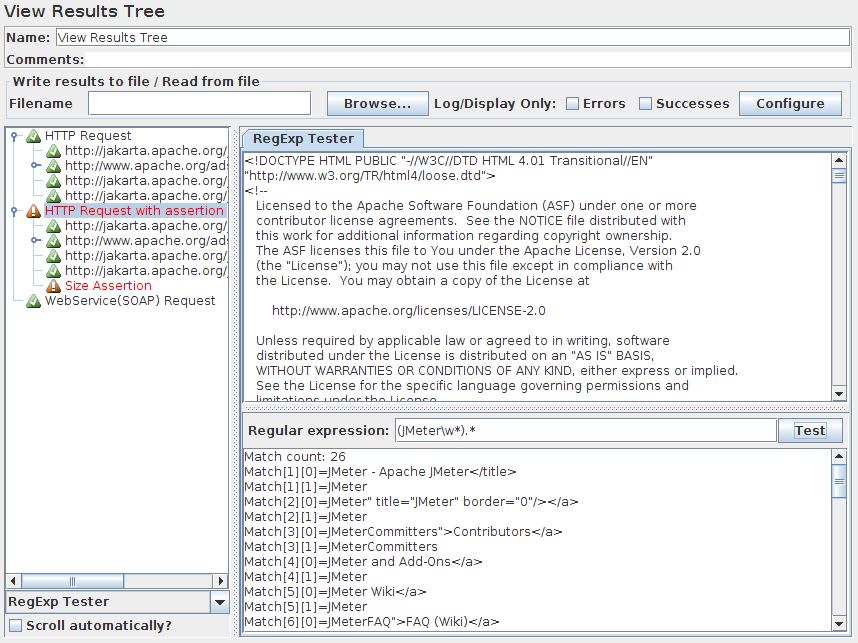Screen dimensions: 858x643
Task: Enable the Errors only checkbox
Action: (573, 104)
